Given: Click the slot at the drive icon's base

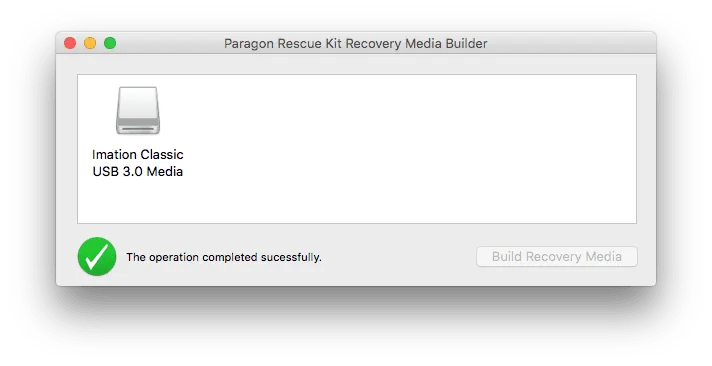Looking at the screenshot, I should point(138,129).
